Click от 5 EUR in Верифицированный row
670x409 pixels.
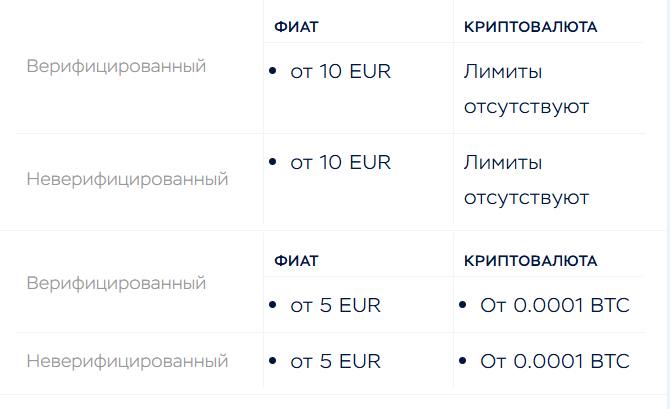335,305
